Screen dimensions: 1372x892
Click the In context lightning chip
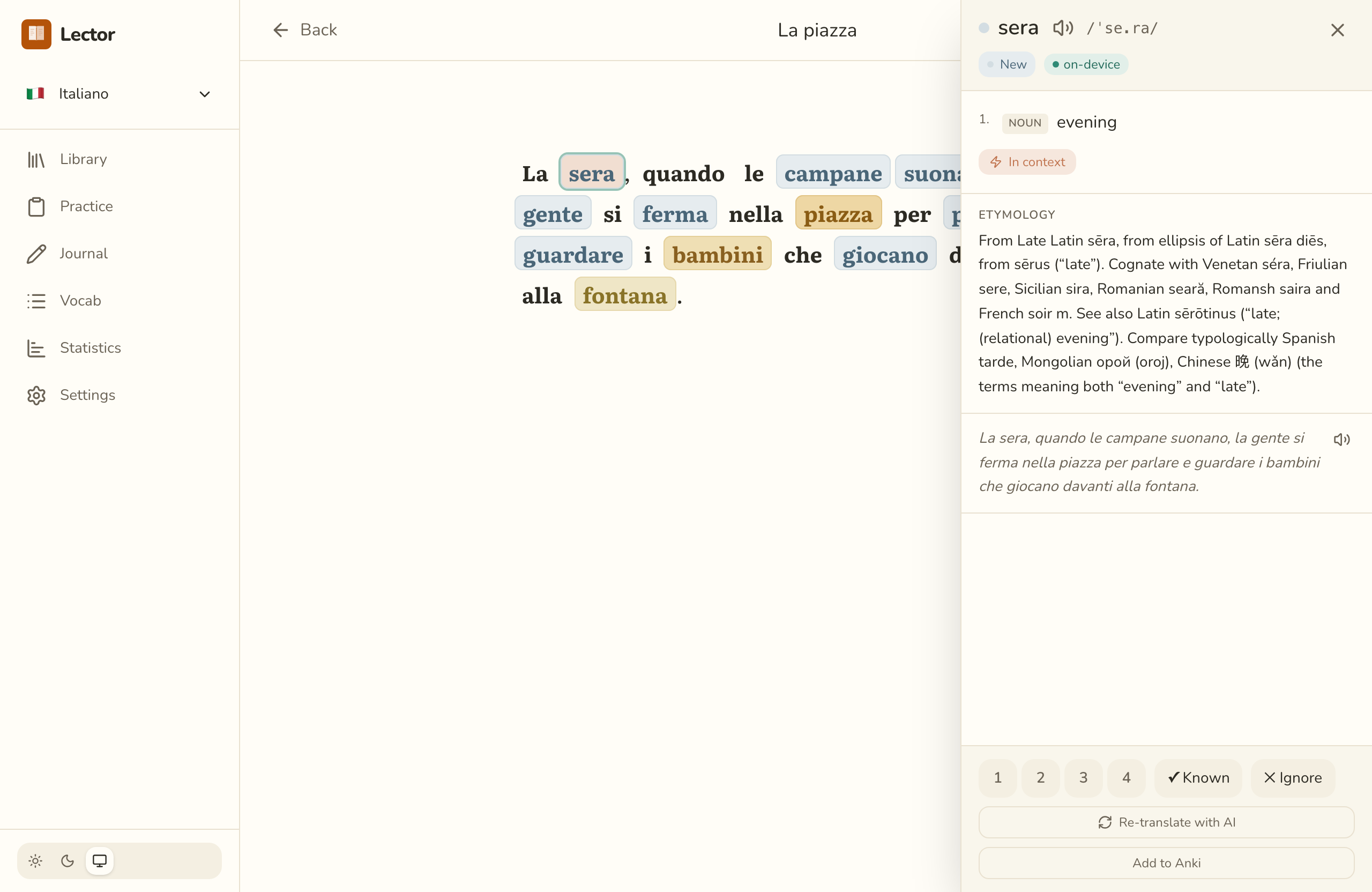click(x=1027, y=162)
